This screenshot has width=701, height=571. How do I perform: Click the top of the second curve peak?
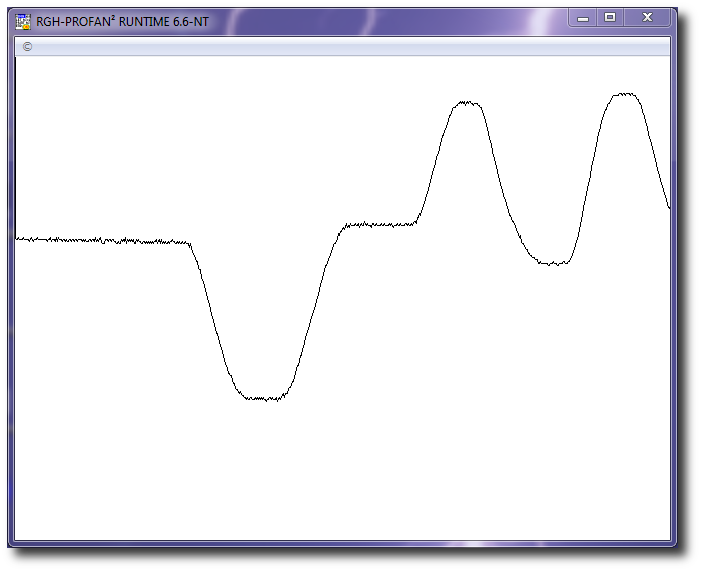(x=625, y=94)
